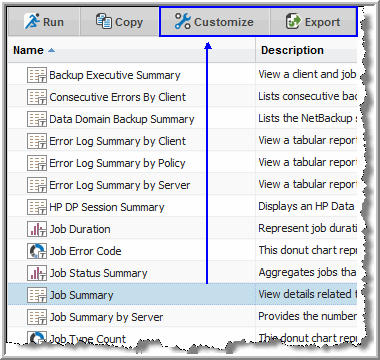Select the Backup Executive Summary table icon
380x360 pixels.
(37, 75)
